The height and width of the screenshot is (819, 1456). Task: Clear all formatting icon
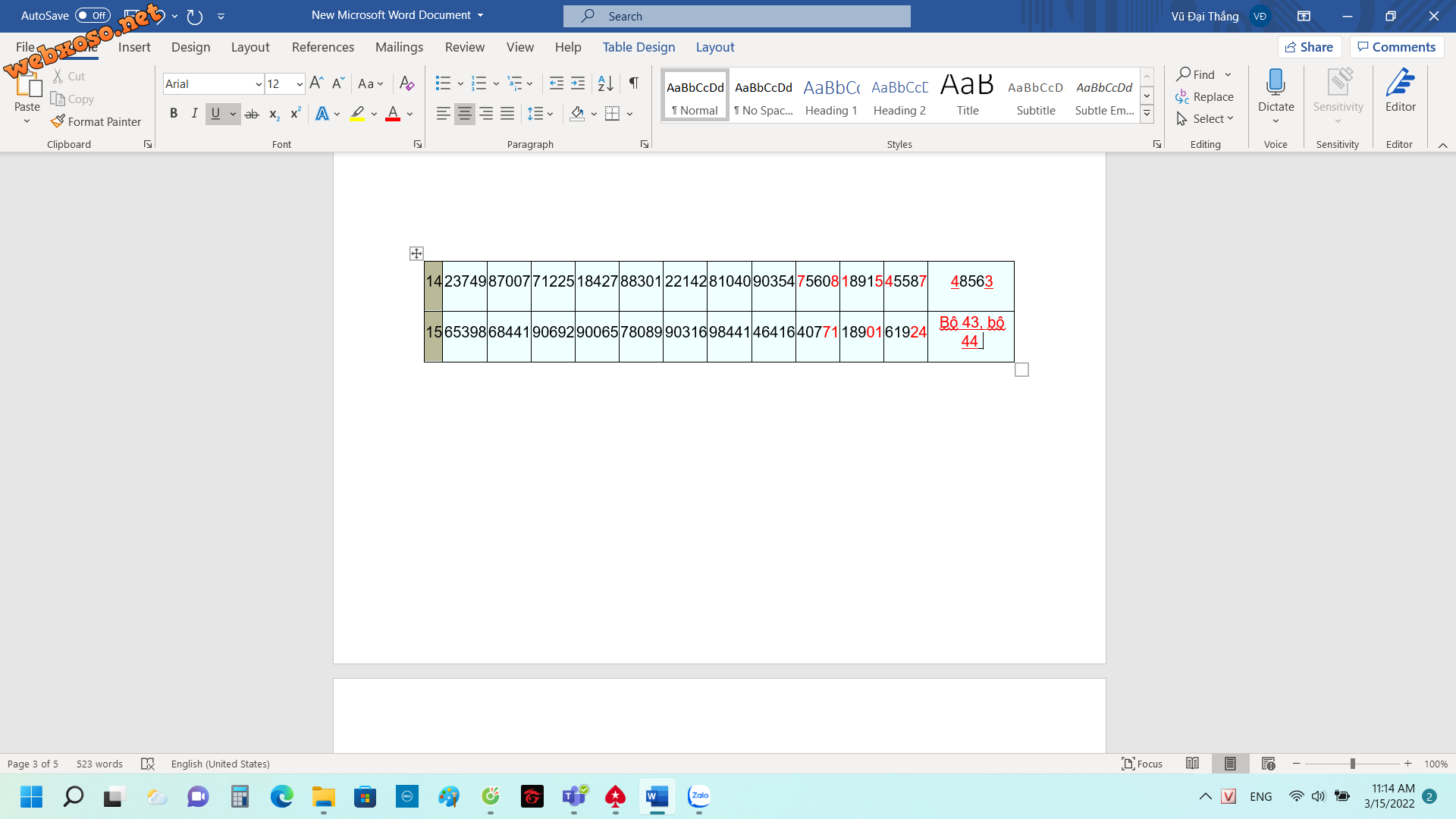[407, 83]
